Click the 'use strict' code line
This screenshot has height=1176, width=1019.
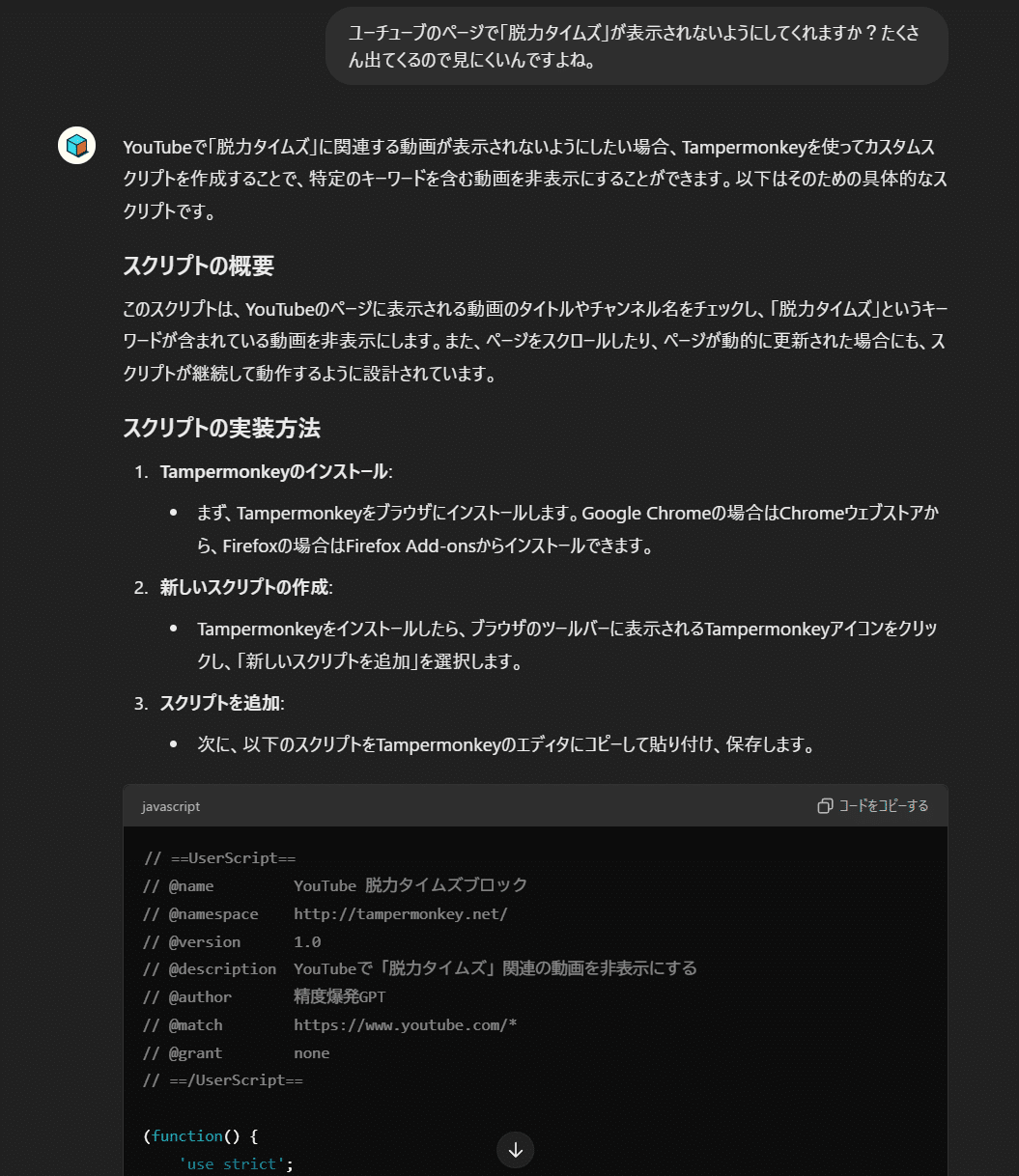tap(236, 1164)
